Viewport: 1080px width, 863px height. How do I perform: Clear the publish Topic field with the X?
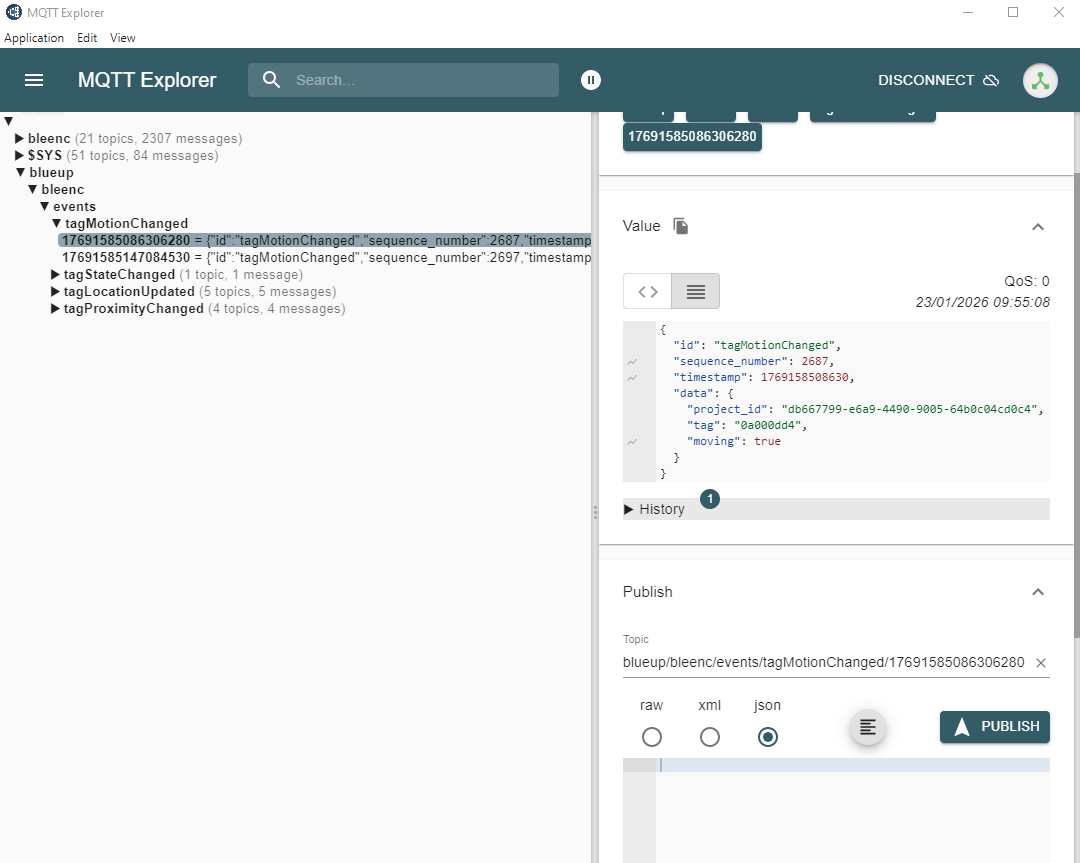[x=1040, y=662]
